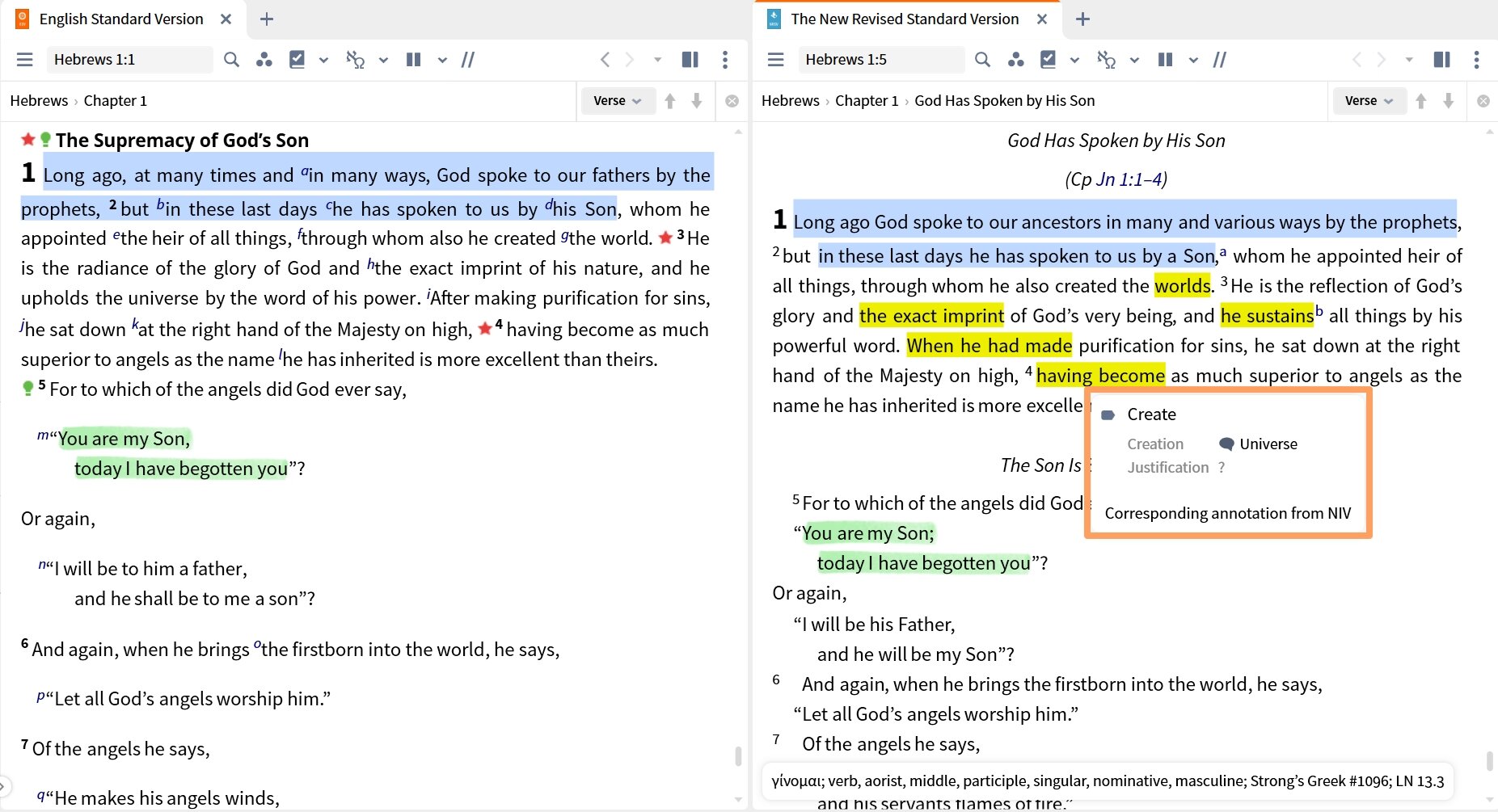Screen dimensions: 1498x812
Task: Open the NRSV panel kebab menu
Action: tap(1477, 60)
